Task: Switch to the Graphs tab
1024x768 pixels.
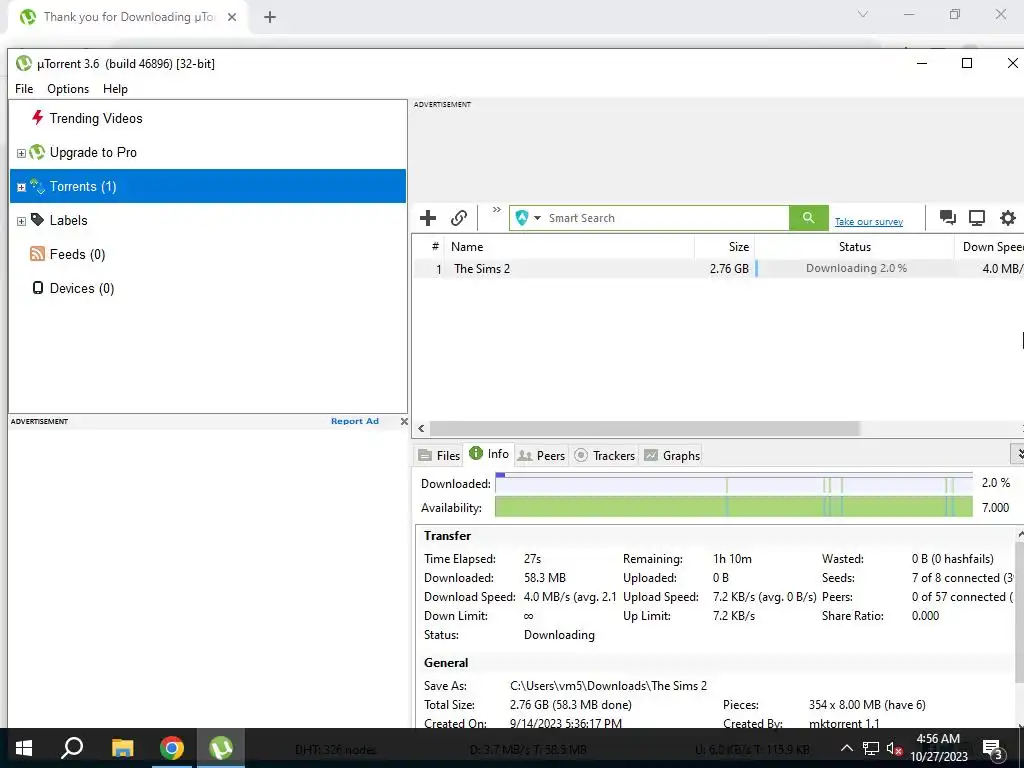Action: (672, 455)
